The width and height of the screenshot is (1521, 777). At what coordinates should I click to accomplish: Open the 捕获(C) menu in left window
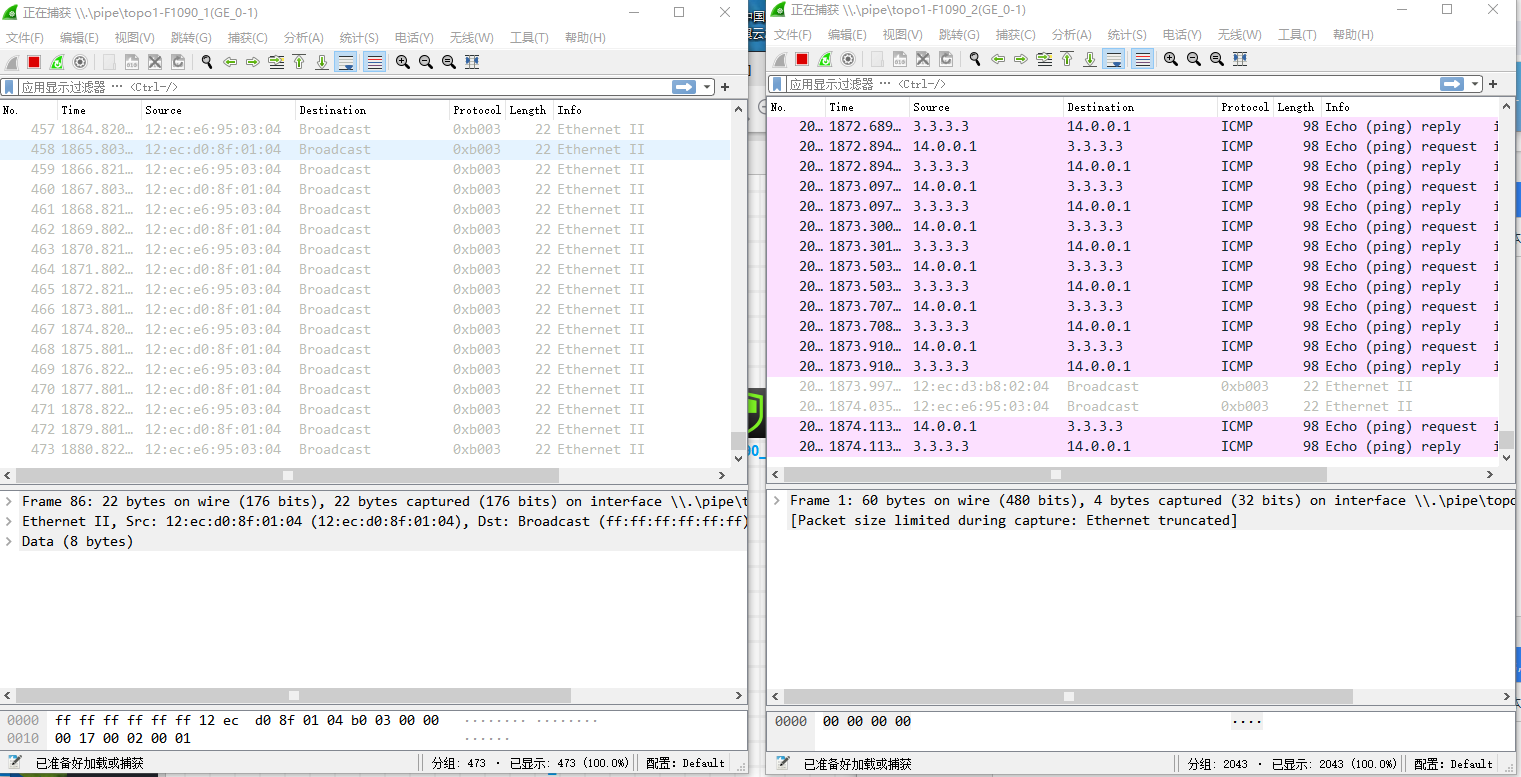pyautogui.click(x=248, y=38)
